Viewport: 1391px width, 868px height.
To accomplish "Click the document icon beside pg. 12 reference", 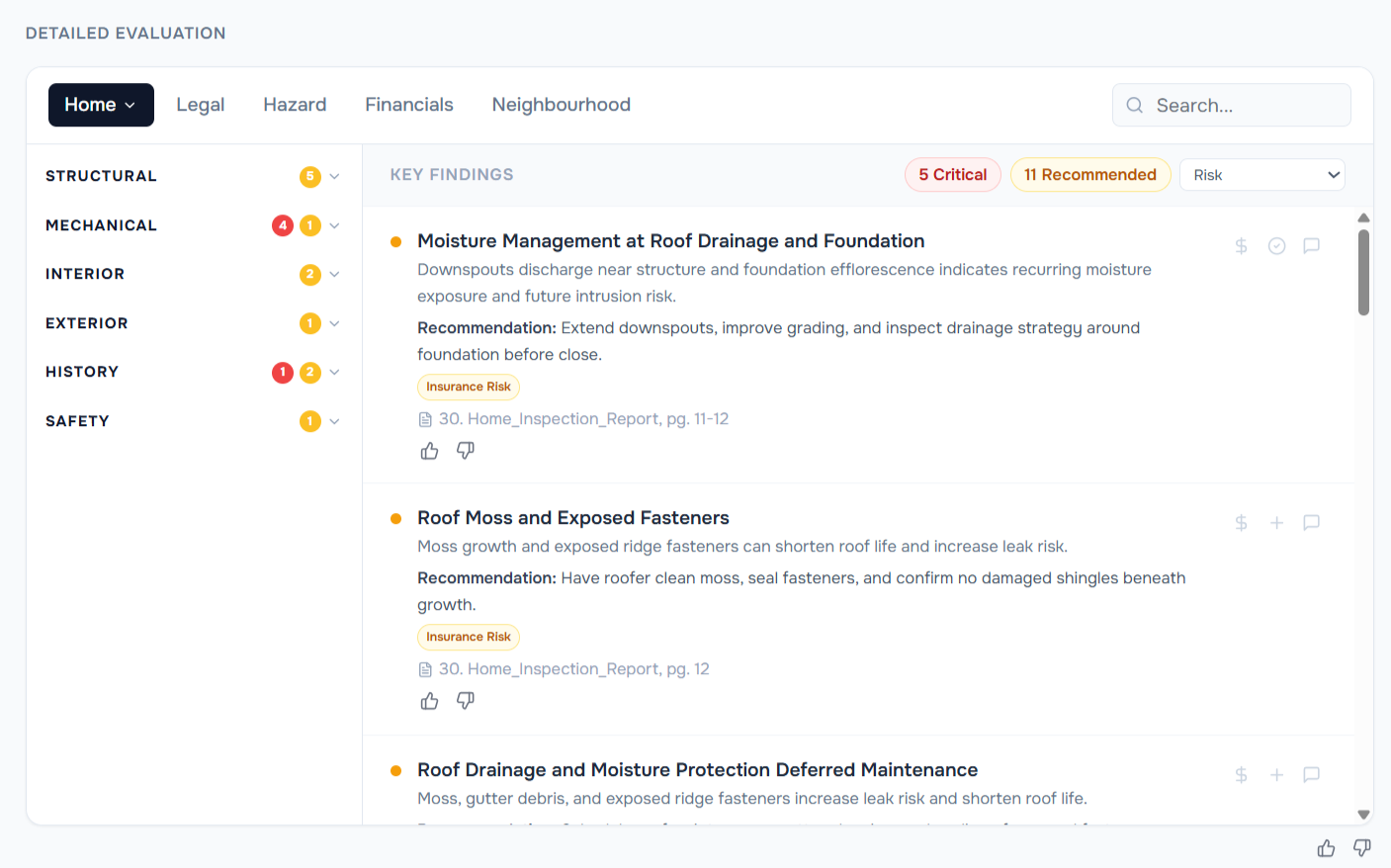I will [425, 669].
